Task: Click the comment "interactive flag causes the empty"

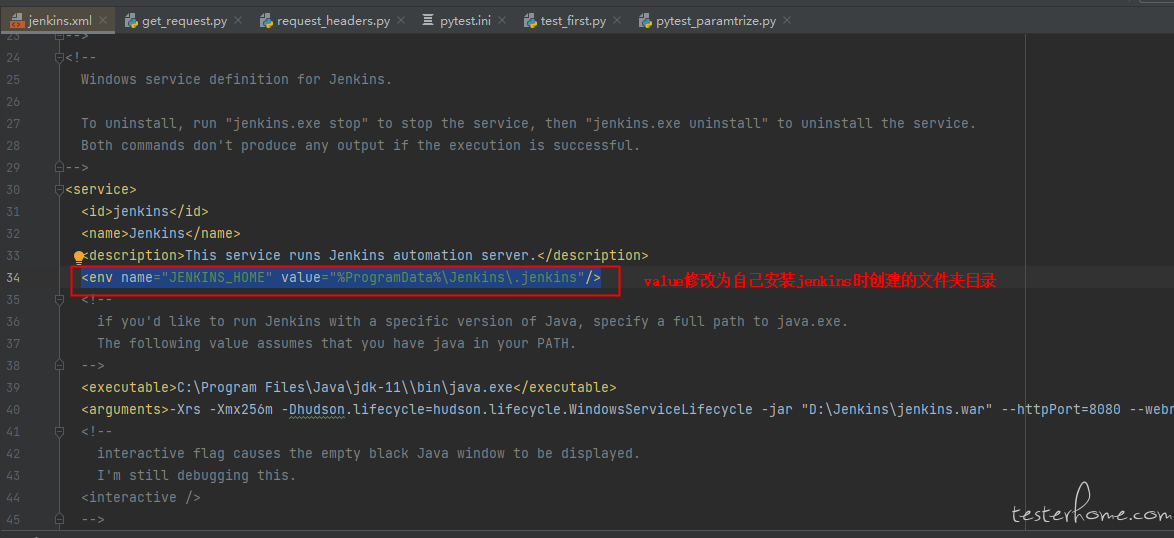Action: [368, 453]
